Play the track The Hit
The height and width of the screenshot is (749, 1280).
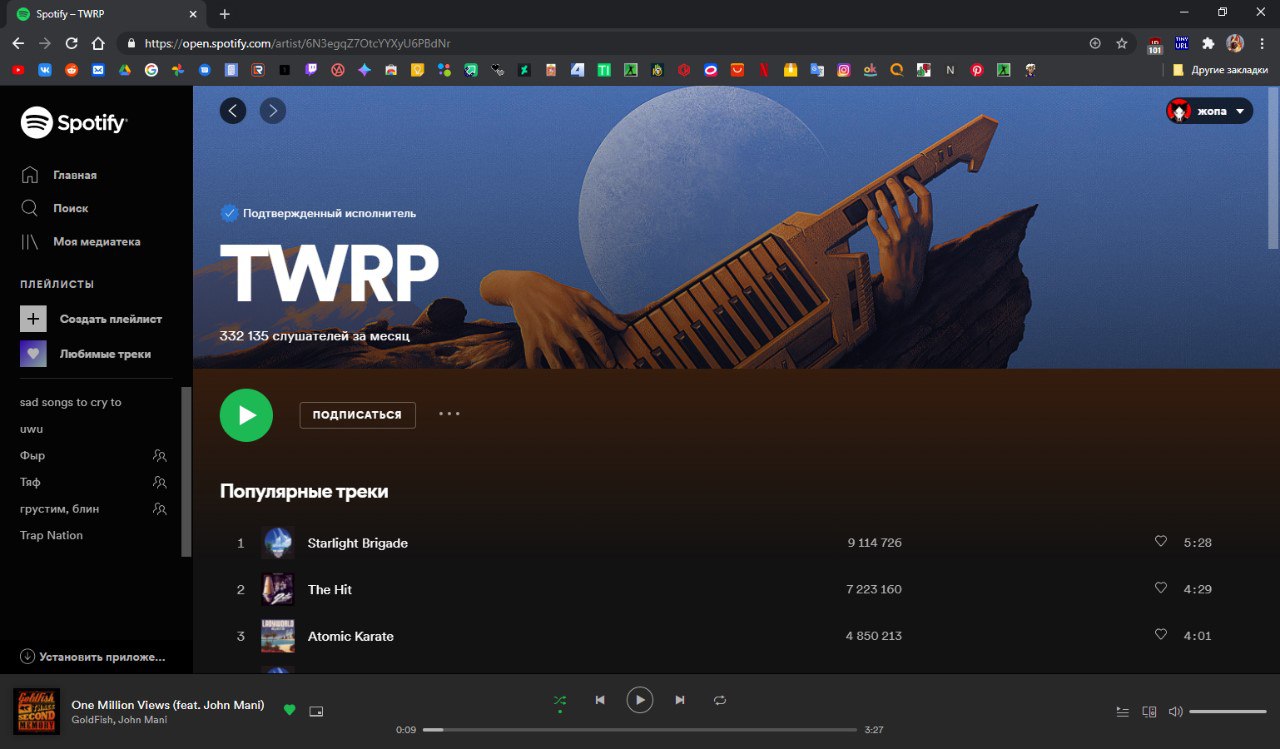[x=330, y=589]
